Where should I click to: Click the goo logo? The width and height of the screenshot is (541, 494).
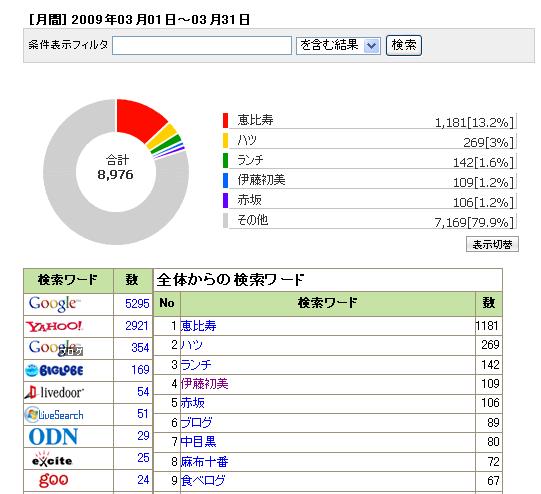pos(53,480)
